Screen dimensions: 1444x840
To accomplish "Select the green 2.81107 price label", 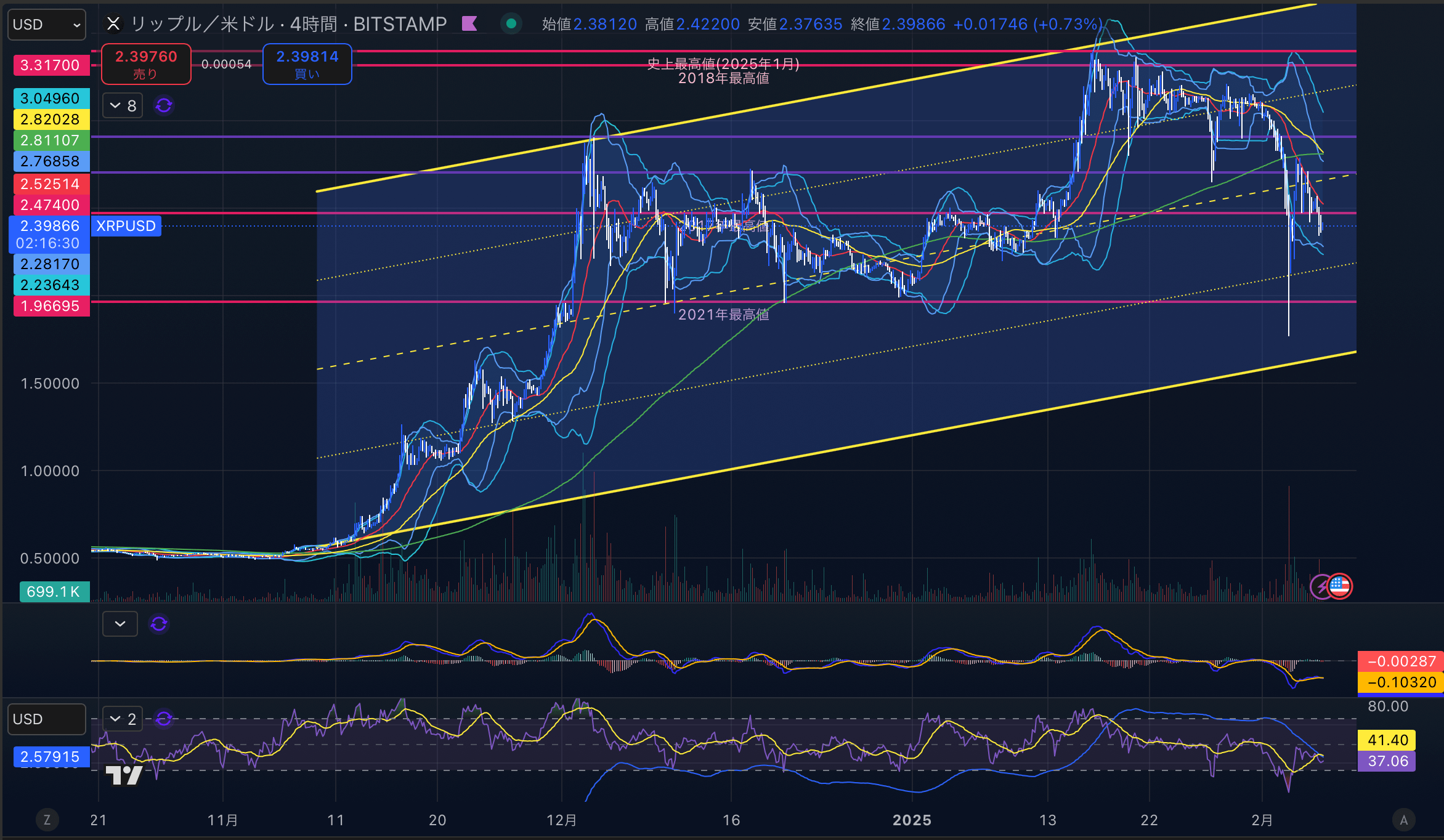I will [x=51, y=140].
